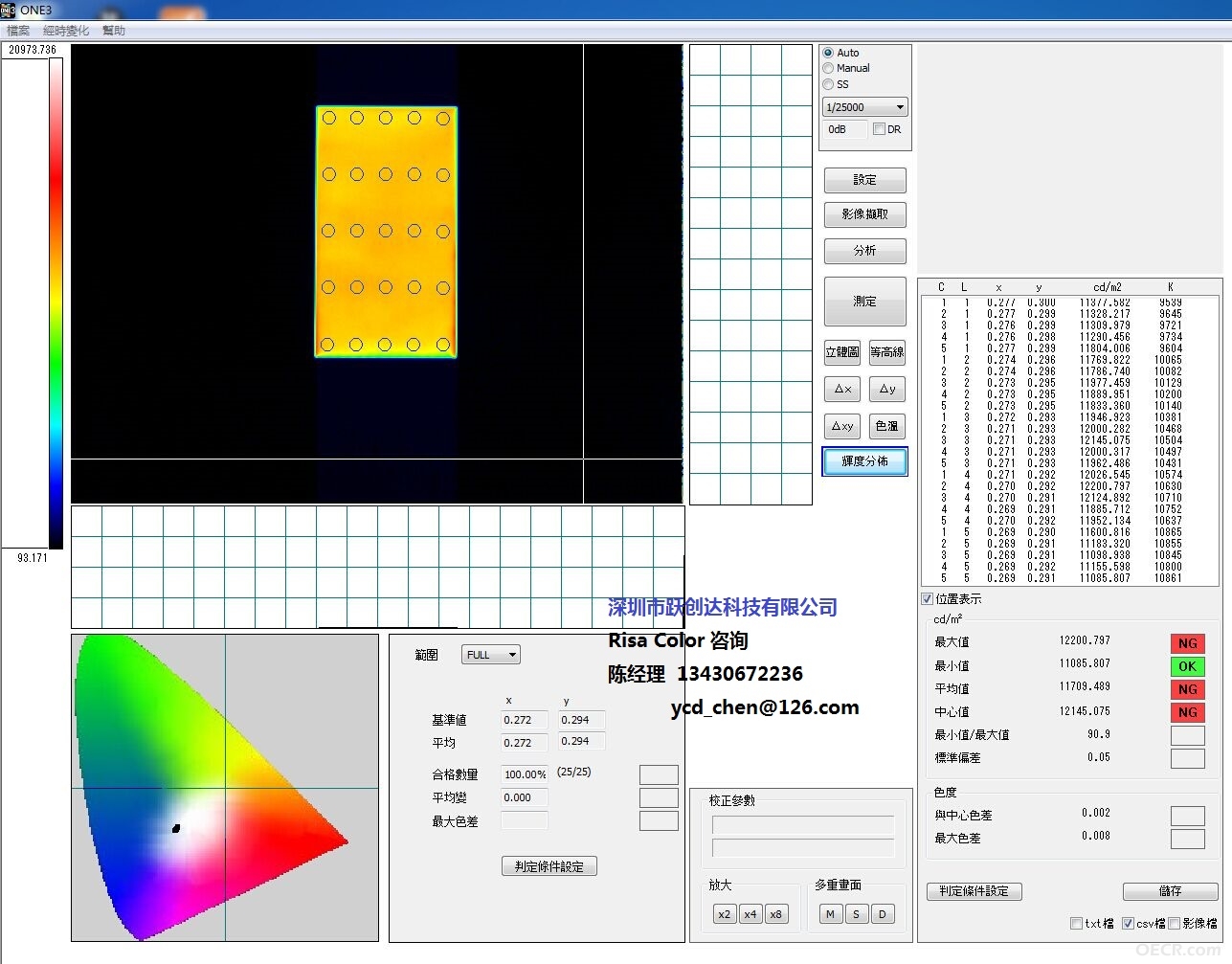Screen dimensions: 1232x964
Task: Zoom image with x4 button
Action: [750, 914]
